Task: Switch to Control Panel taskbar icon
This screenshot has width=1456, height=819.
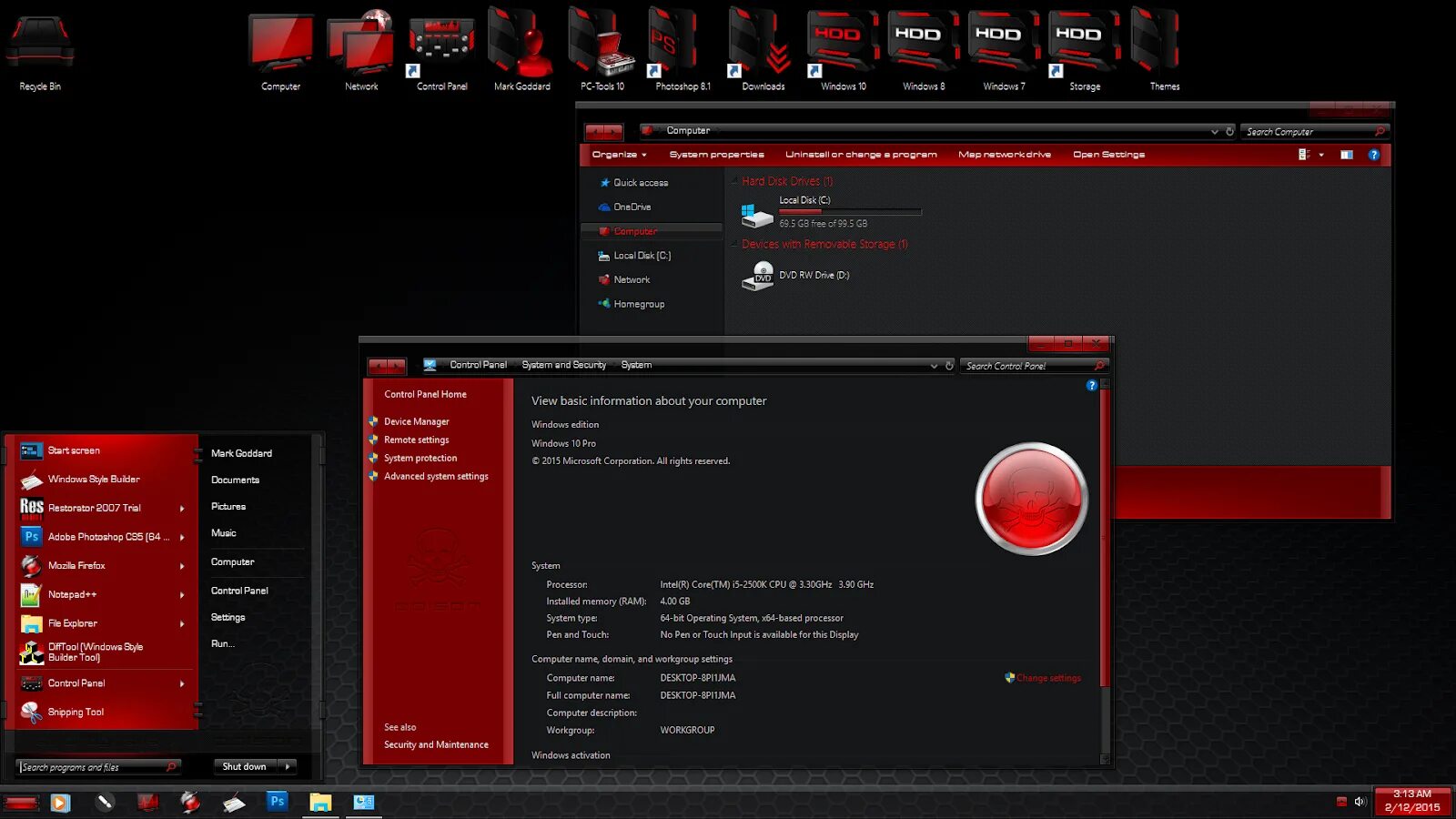Action: click(x=364, y=803)
